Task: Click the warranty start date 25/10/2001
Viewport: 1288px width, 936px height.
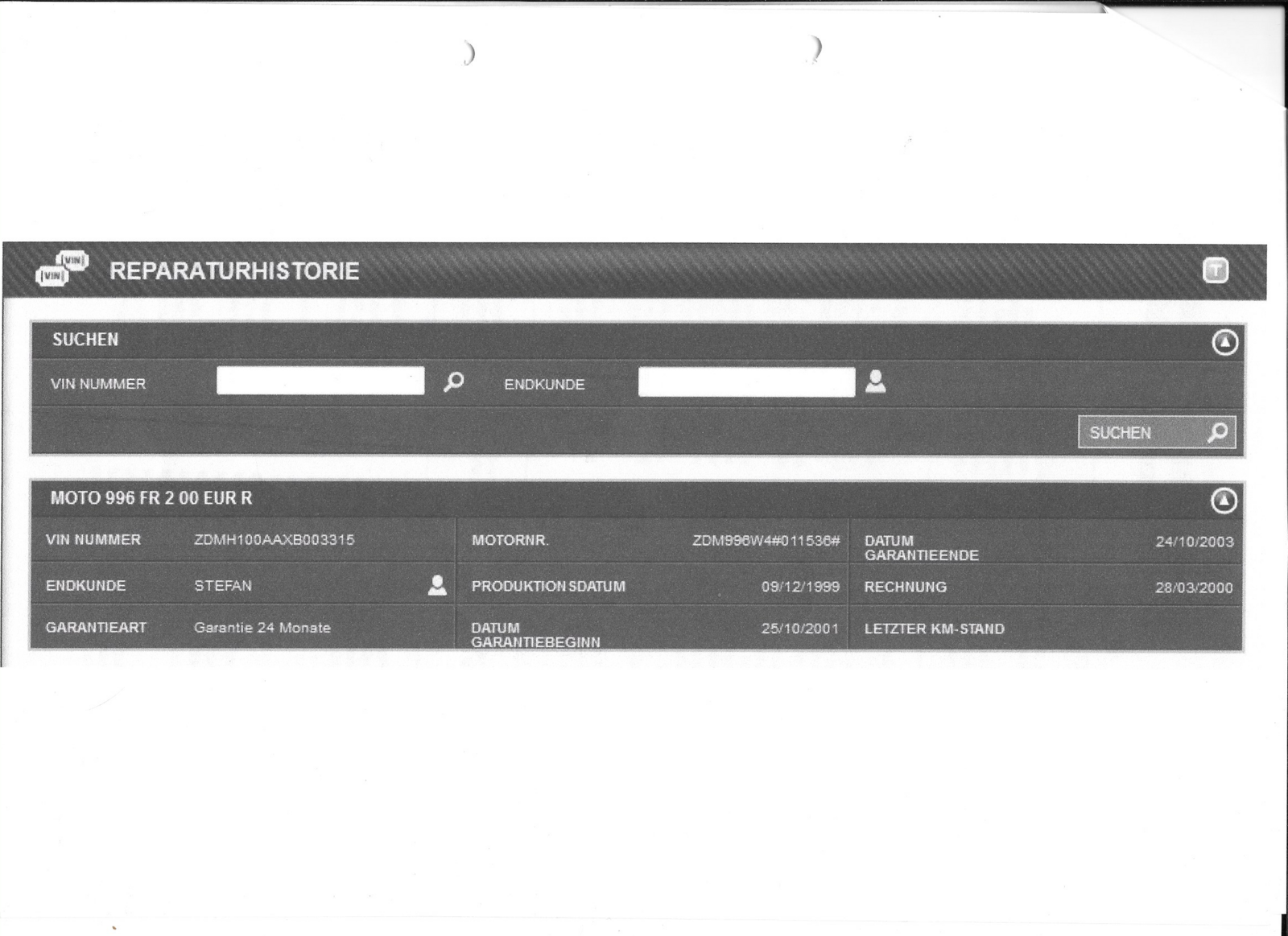Action: coord(799,629)
